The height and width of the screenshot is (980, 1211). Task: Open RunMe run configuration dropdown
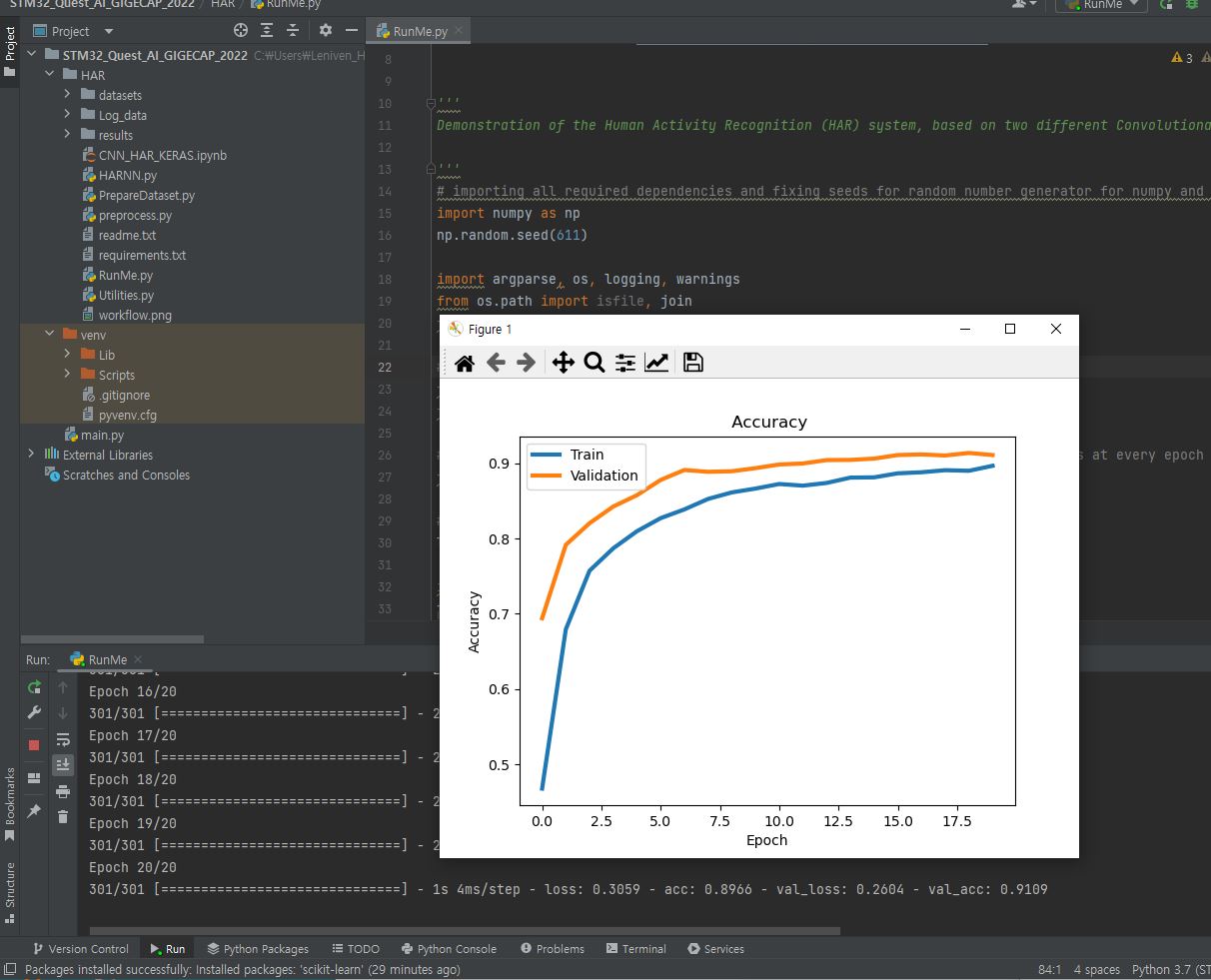point(1102,5)
